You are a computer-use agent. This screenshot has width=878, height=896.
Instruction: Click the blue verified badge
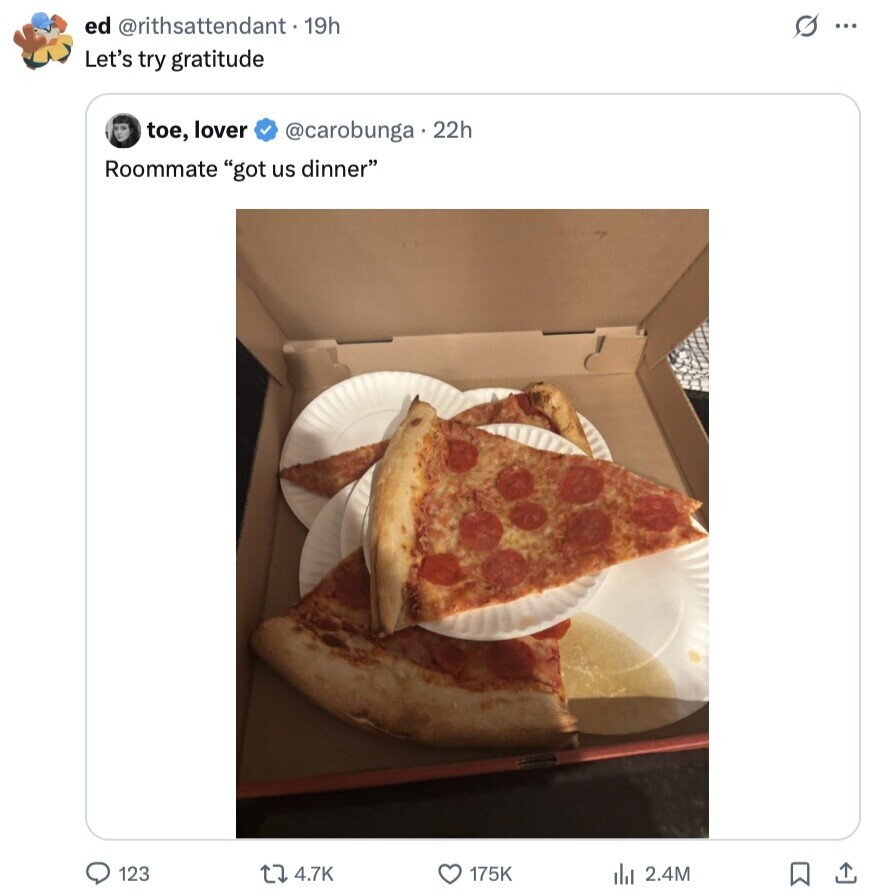[x=265, y=130]
